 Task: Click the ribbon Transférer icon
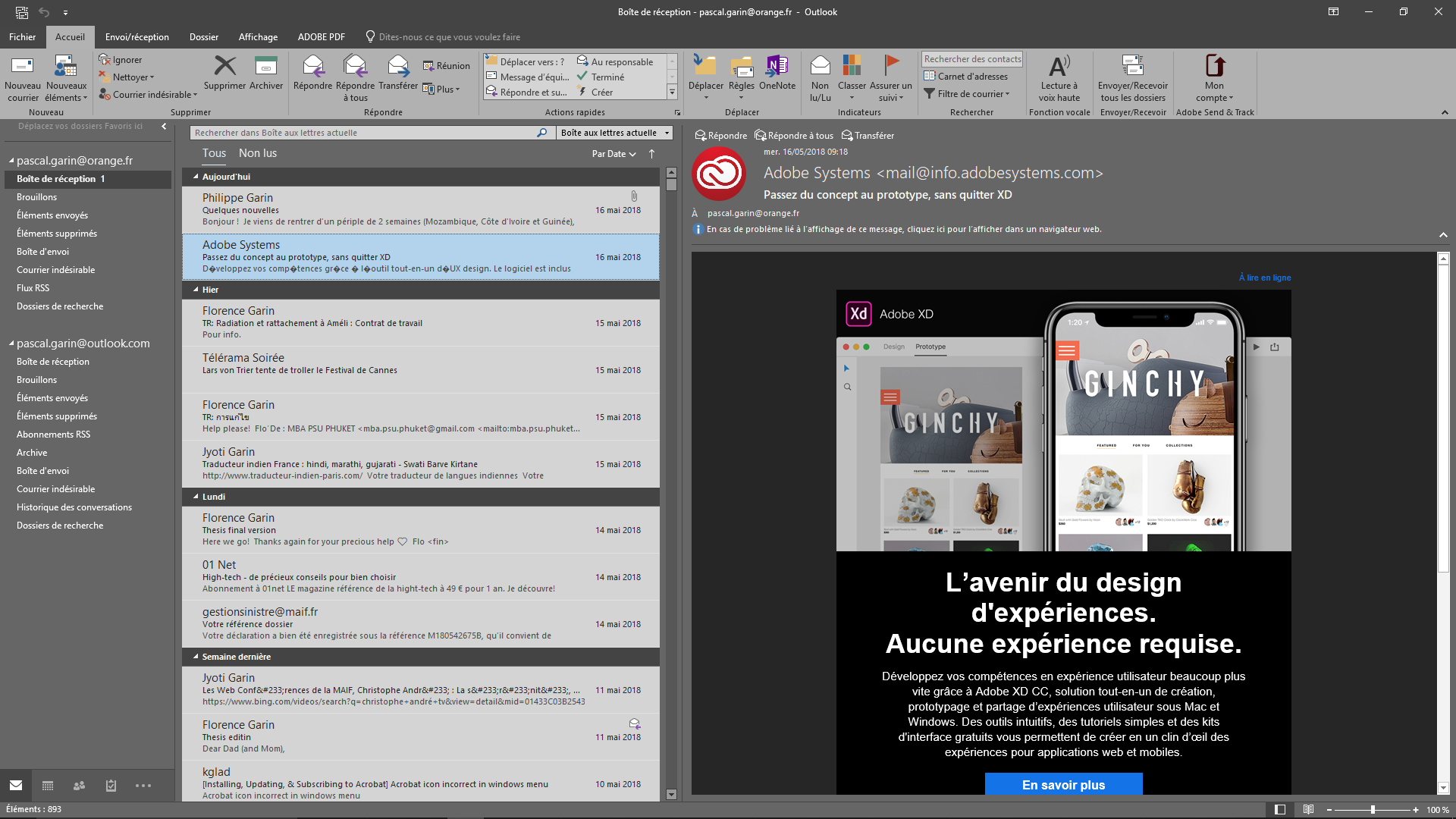(x=398, y=66)
